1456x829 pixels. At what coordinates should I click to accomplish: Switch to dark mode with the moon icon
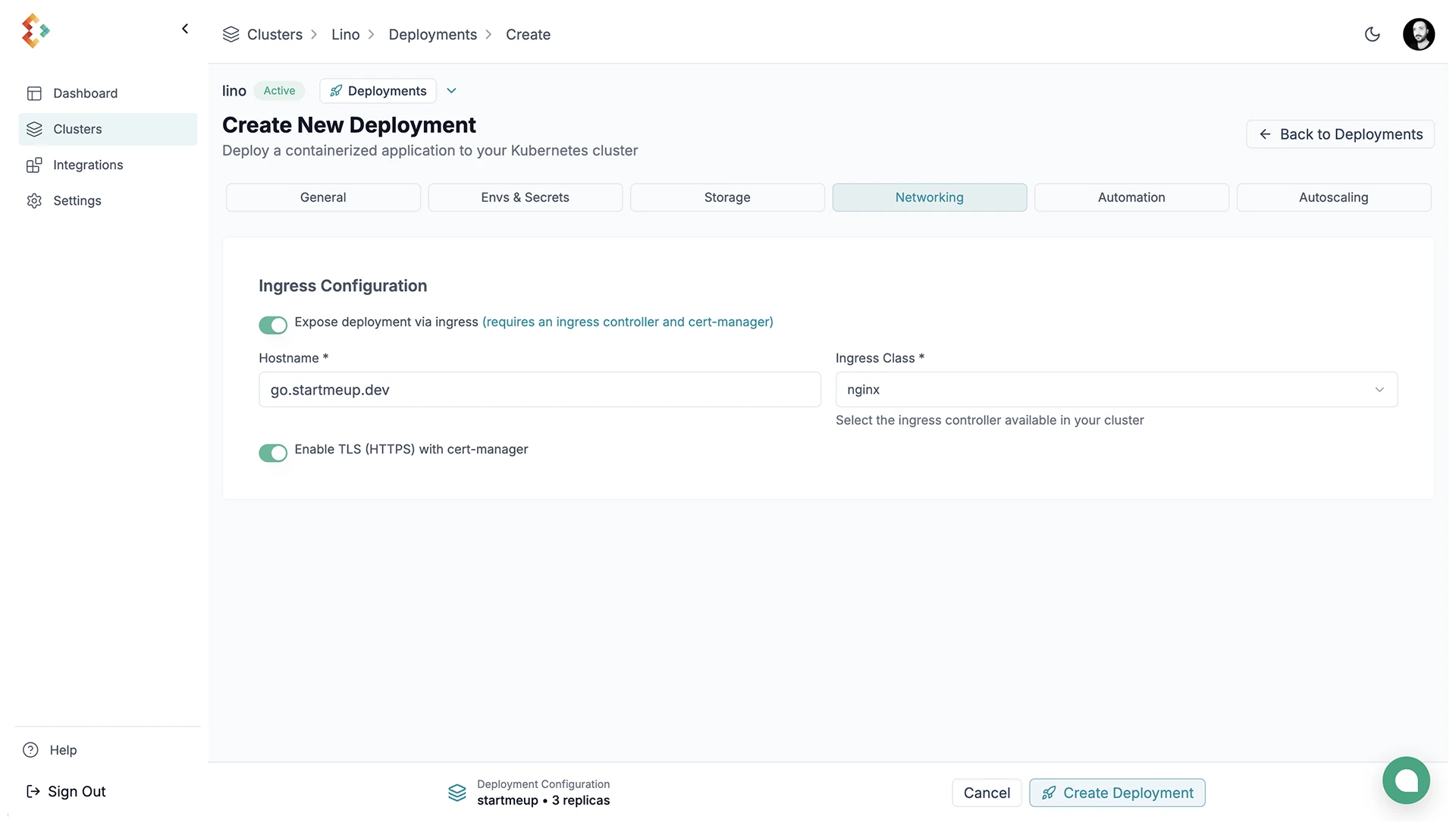tap(1372, 34)
